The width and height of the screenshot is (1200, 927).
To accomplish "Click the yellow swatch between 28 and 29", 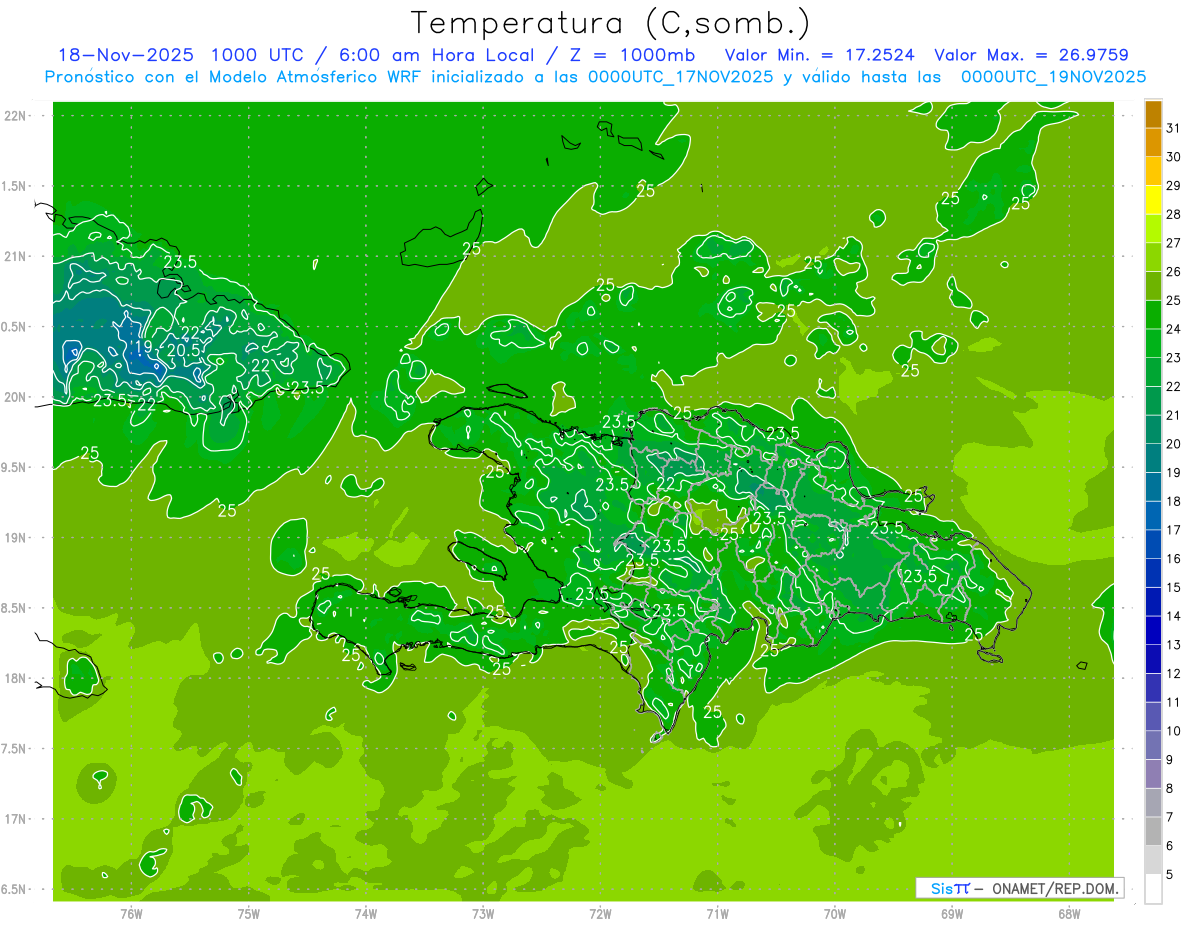I will coord(1153,200).
